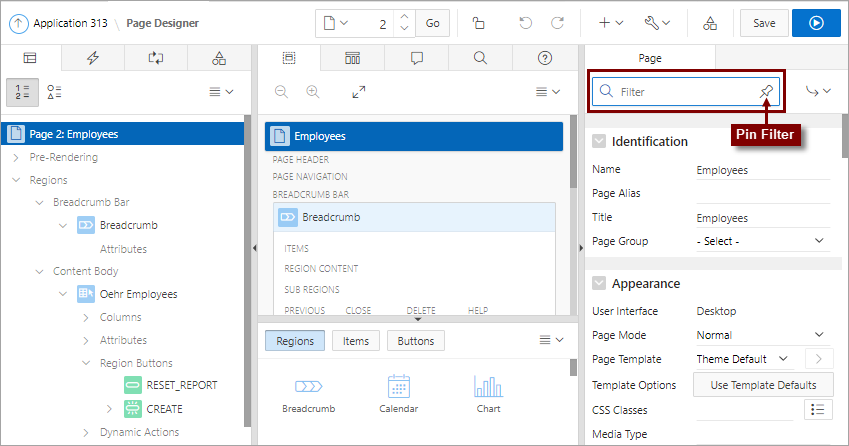
Task: Collapse the Breadcrumb region node
Action: [x=63, y=225]
